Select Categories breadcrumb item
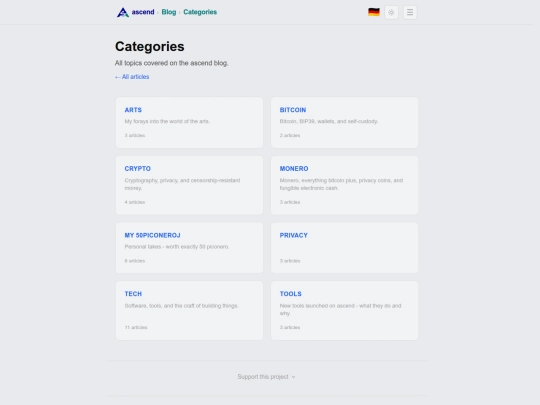The width and height of the screenshot is (540, 405). pyautogui.click(x=200, y=12)
